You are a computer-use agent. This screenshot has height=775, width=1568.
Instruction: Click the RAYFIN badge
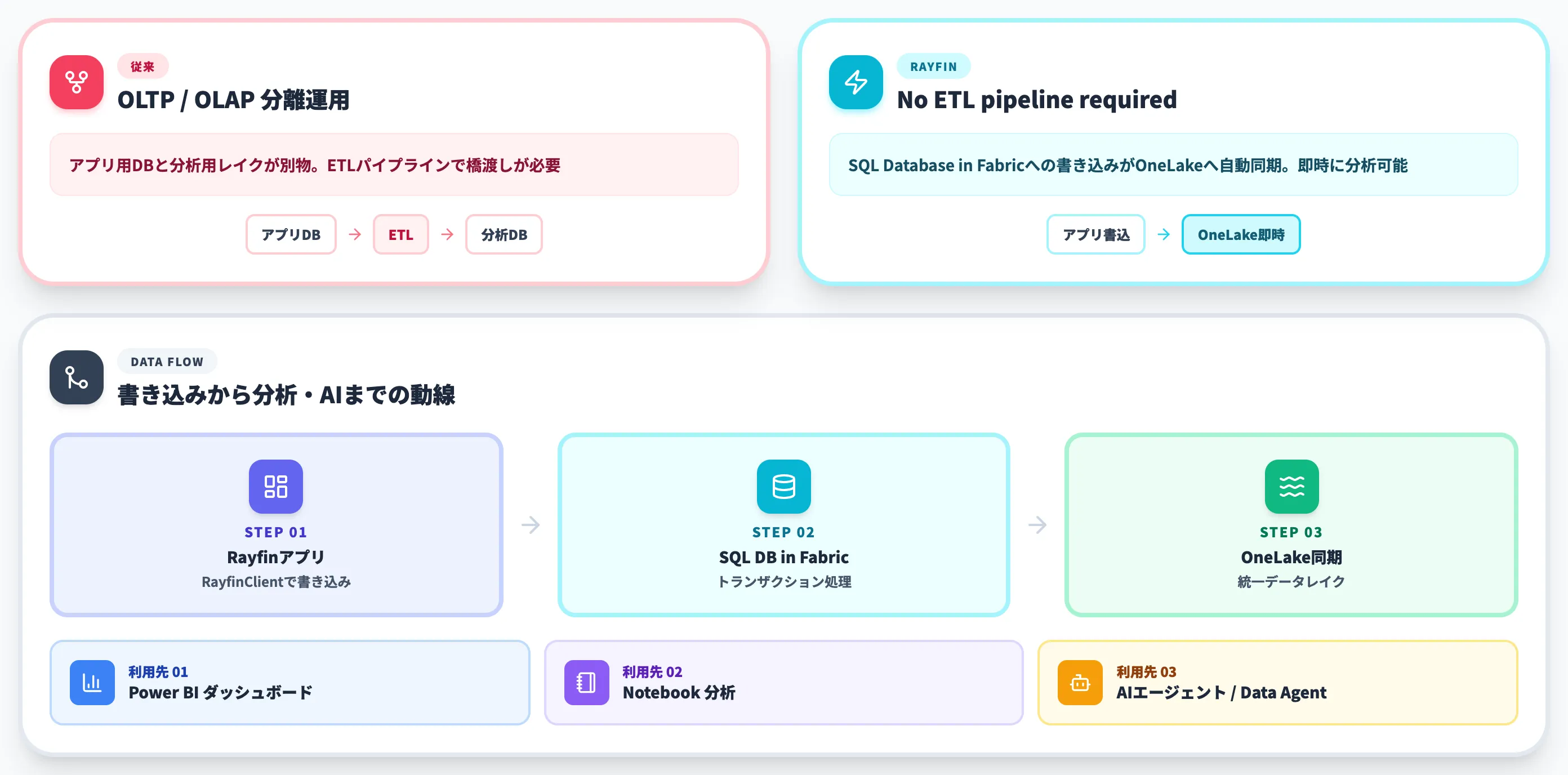(x=933, y=66)
